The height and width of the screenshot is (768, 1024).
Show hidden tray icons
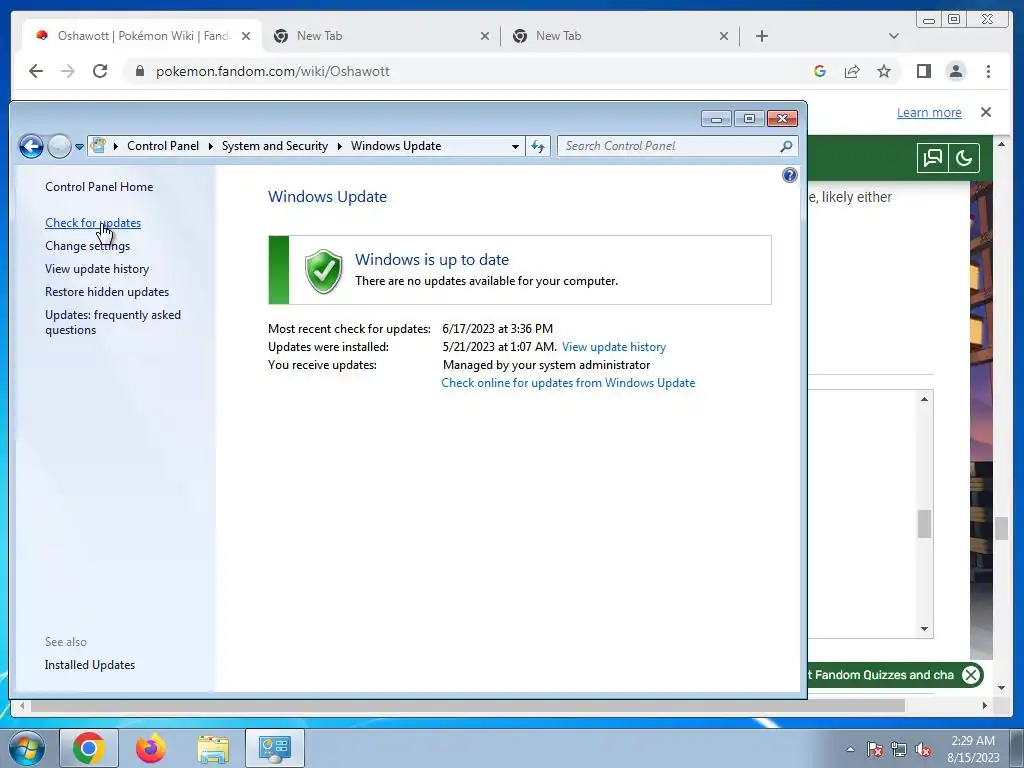tap(850, 749)
